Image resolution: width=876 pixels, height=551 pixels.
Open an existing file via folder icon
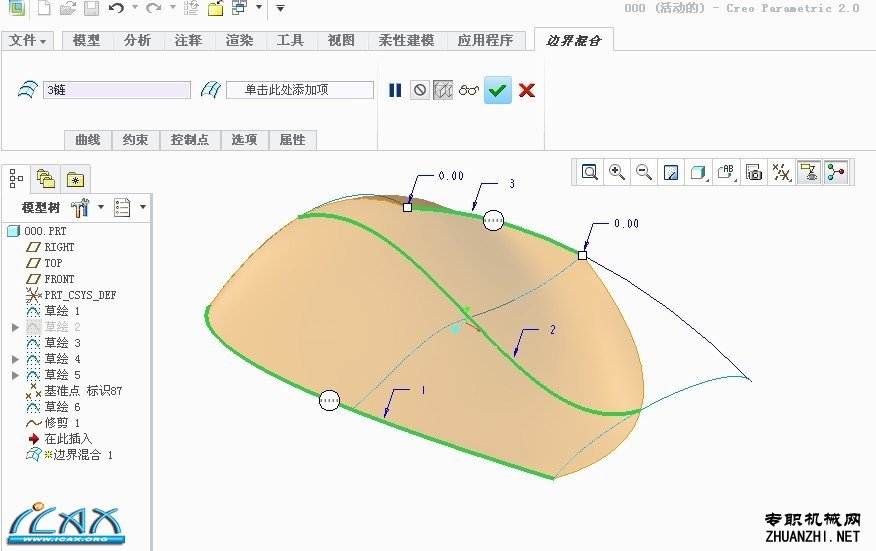[67, 8]
